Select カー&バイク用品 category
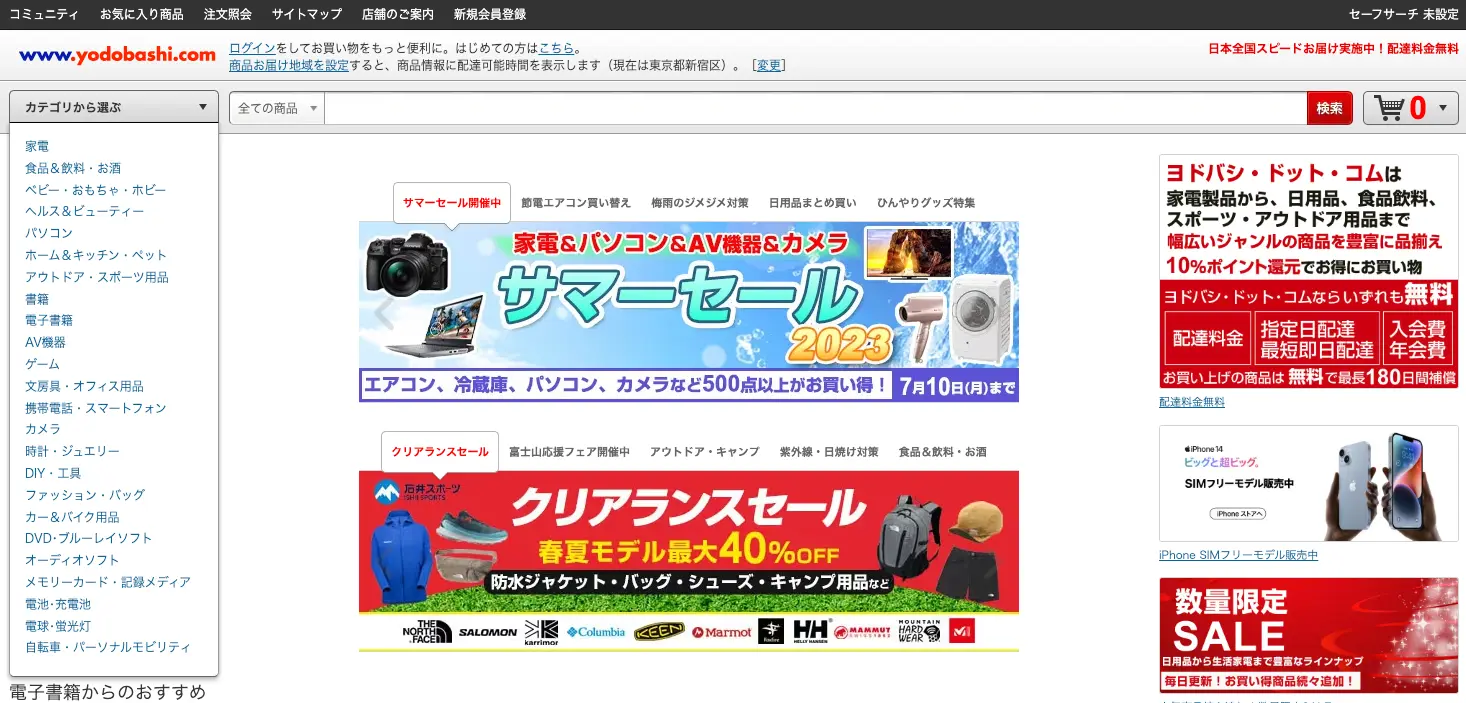 click(x=72, y=517)
